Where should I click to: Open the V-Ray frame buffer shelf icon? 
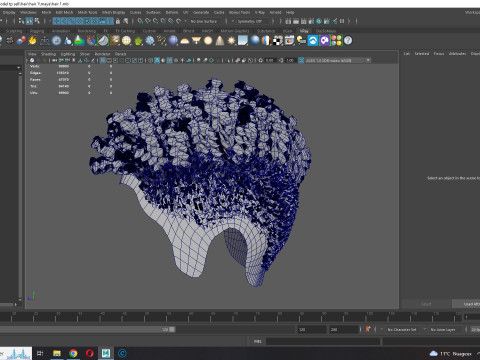pos(289,41)
